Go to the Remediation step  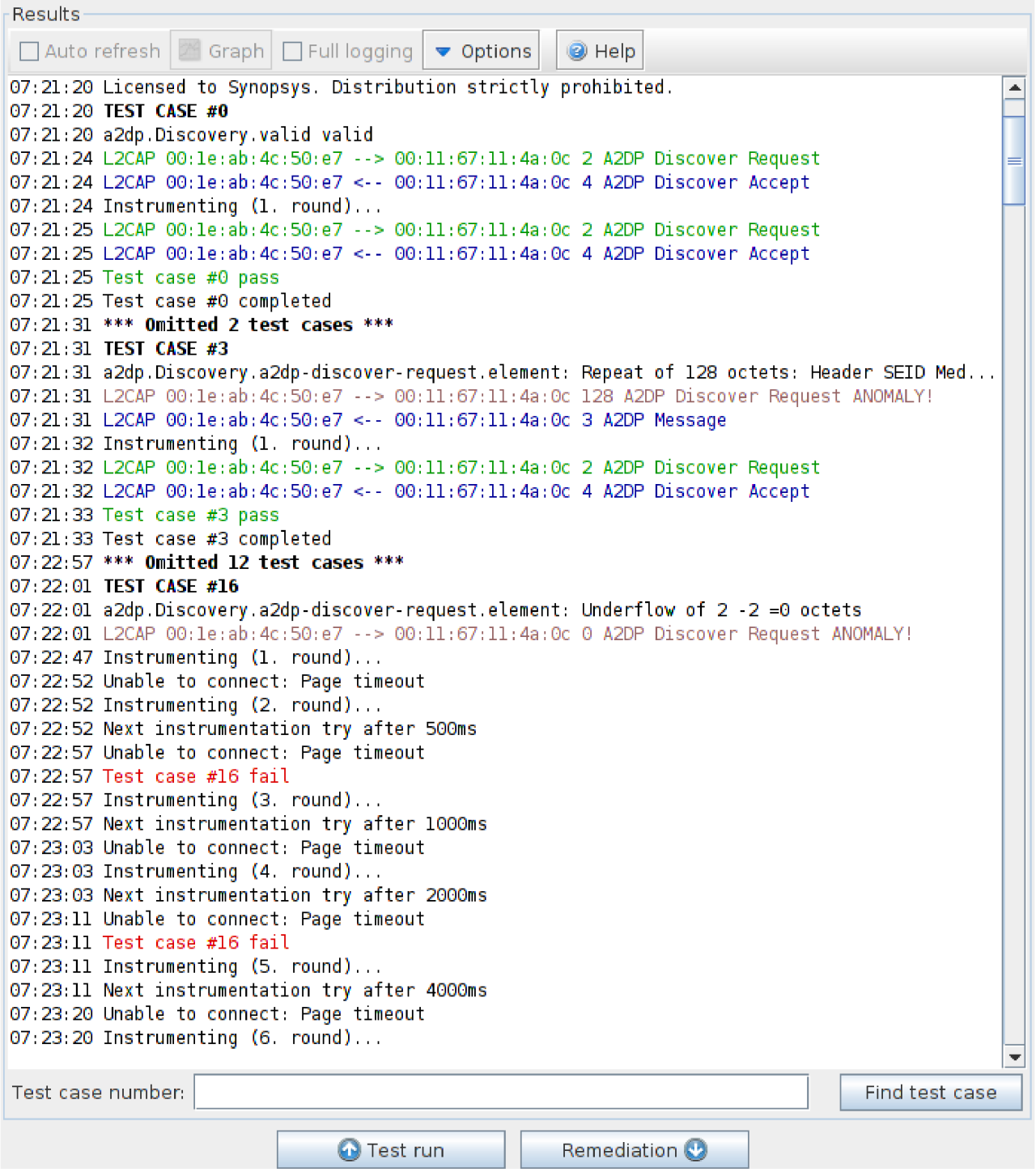coord(634,1150)
